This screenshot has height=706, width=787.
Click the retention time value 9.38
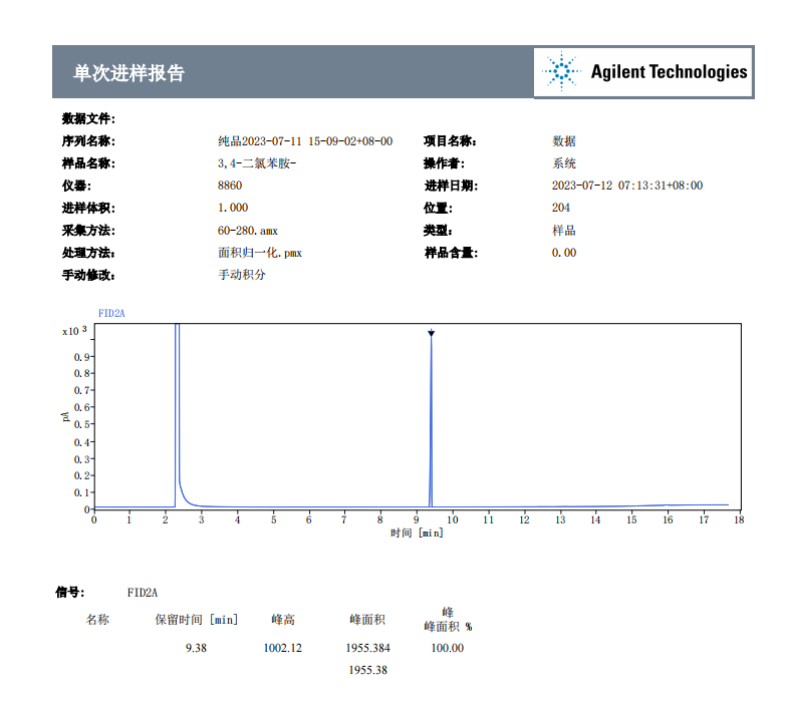pos(196,648)
